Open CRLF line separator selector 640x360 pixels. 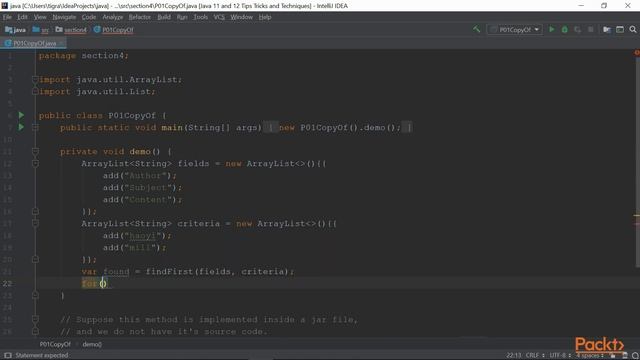(x=535, y=356)
